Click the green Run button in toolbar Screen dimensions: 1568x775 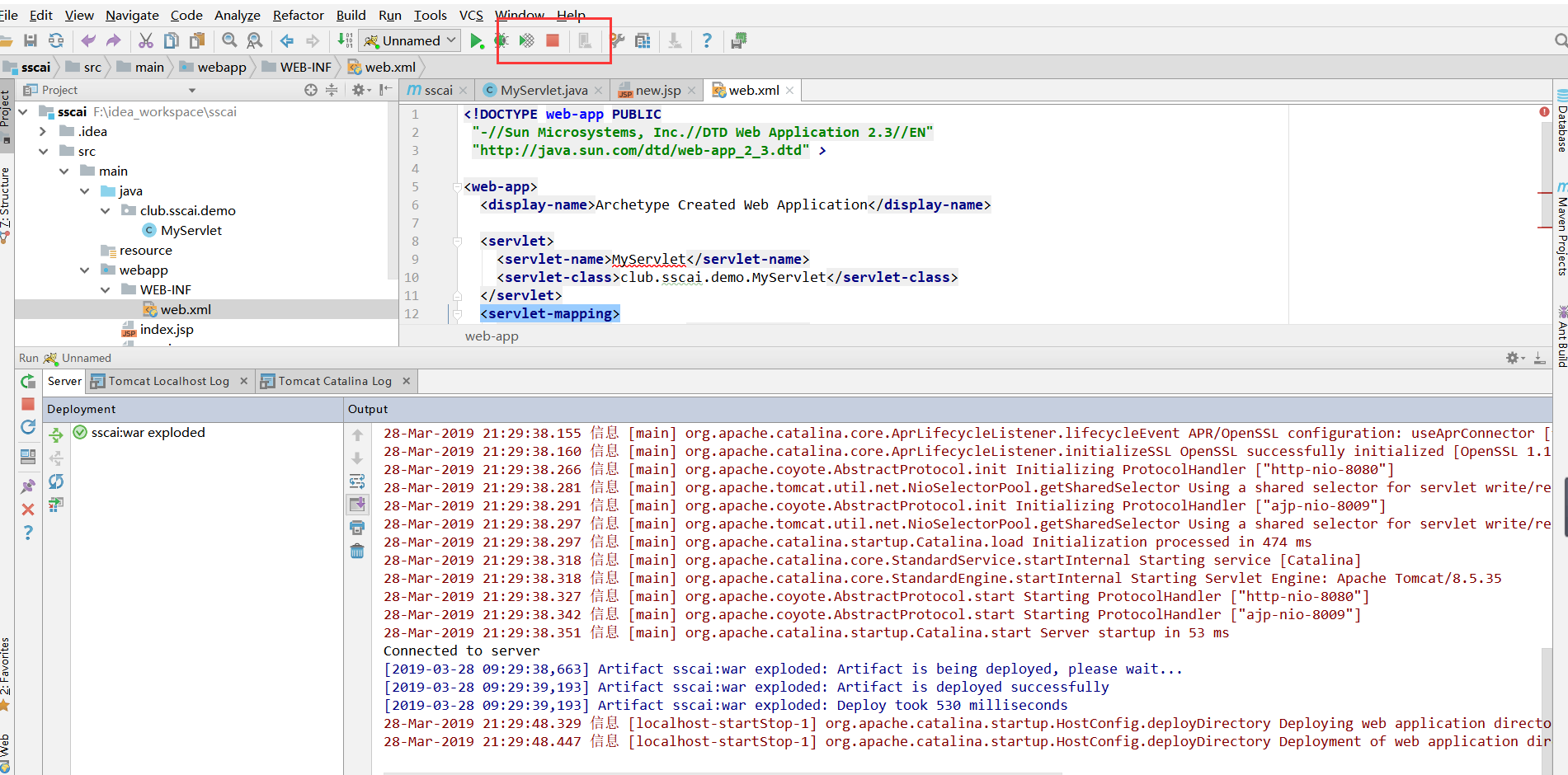(x=476, y=41)
